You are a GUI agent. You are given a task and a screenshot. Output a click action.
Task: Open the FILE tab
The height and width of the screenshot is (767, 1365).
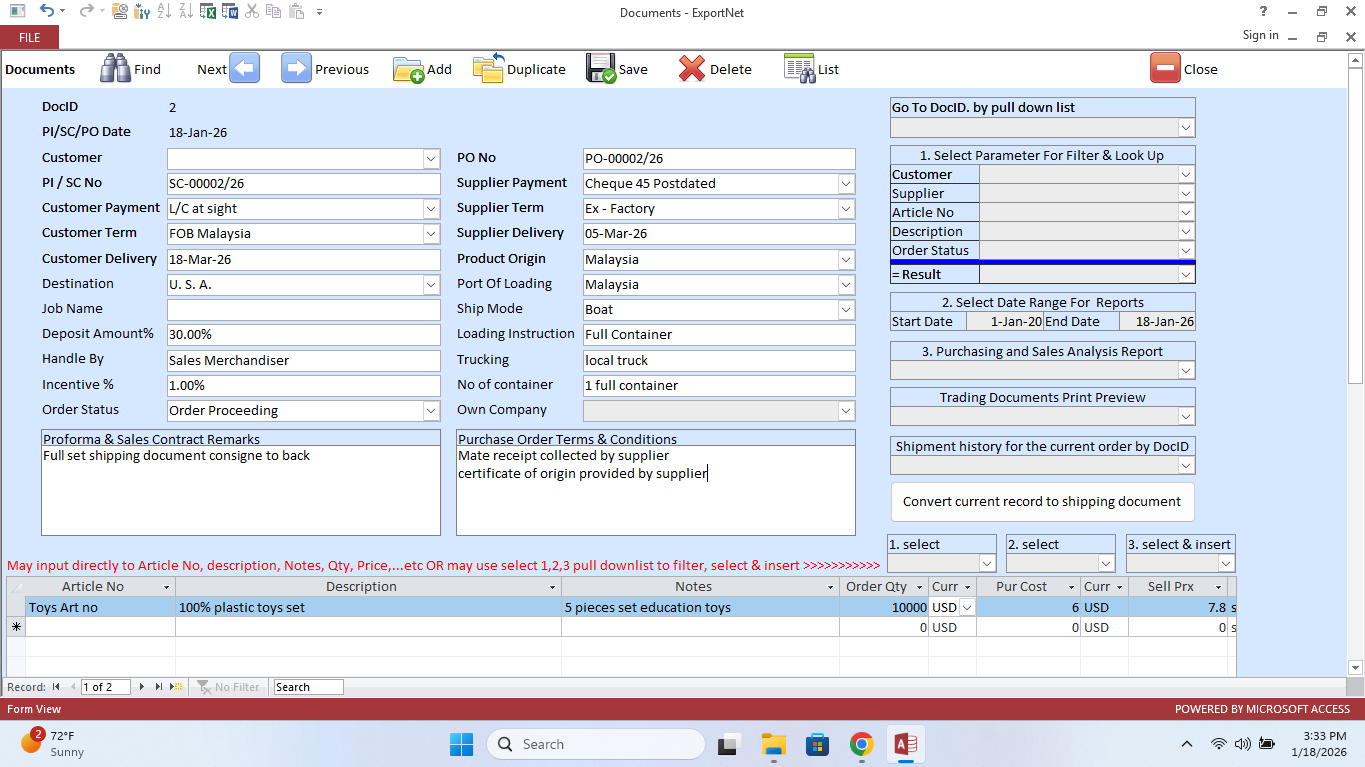pyautogui.click(x=29, y=36)
